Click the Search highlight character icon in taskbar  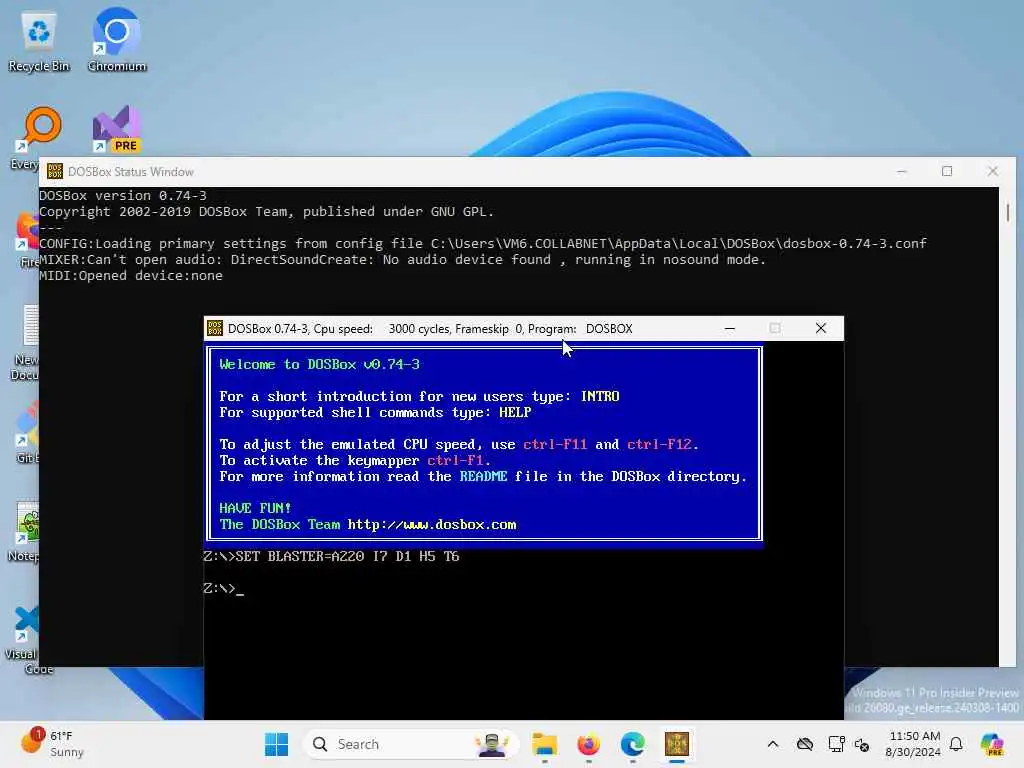coord(492,744)
